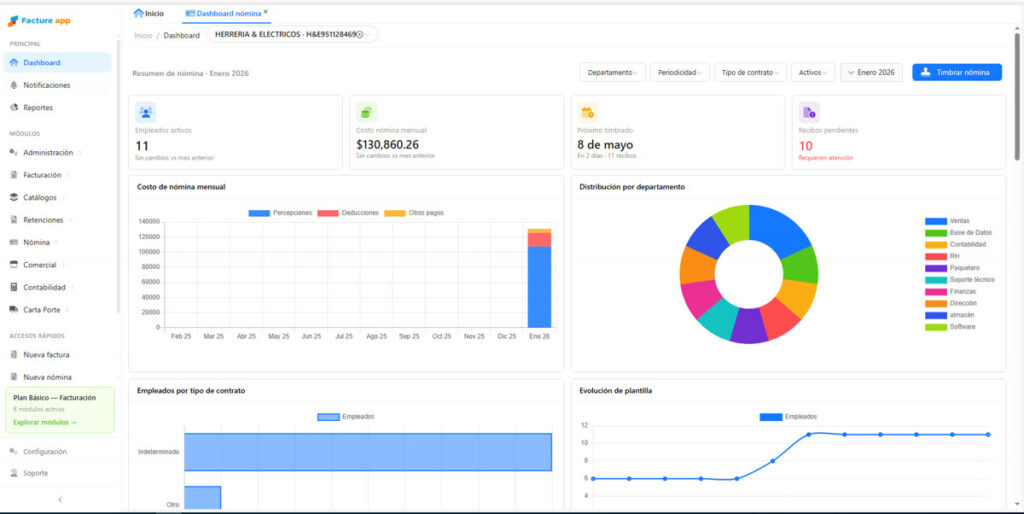Open the Periodicidad filter dropdown
This screenshot has width=1024, height=514.
[679, 72]
